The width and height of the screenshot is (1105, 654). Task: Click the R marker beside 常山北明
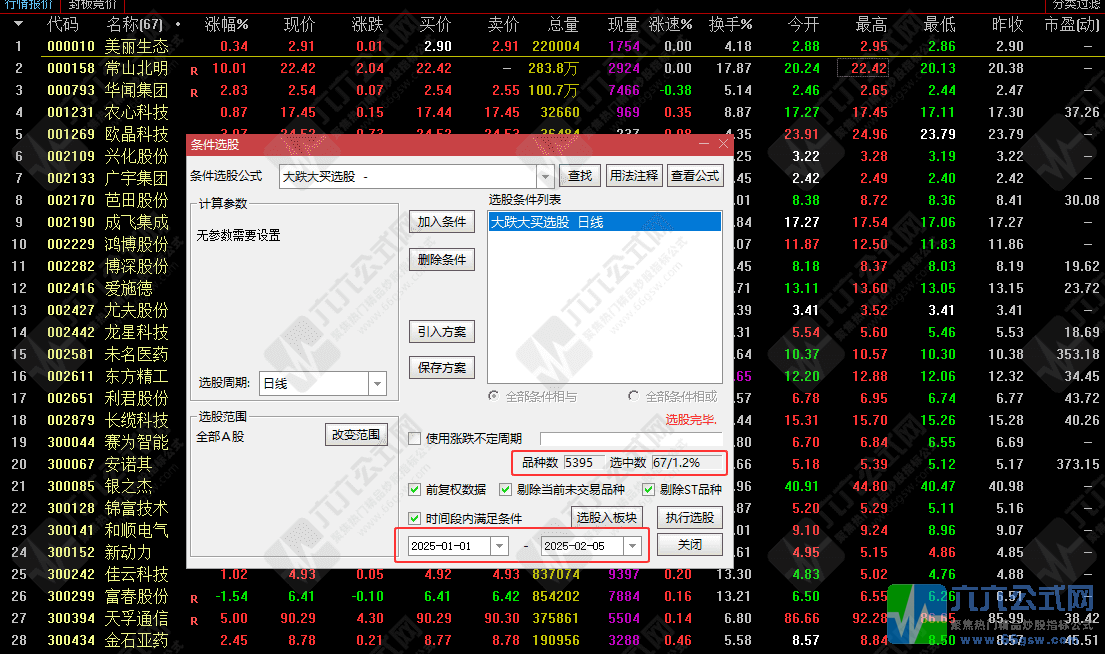coord(194,69)
